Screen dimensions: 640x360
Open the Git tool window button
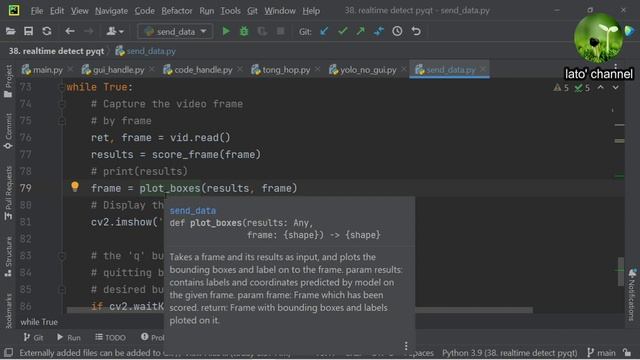click(x=33, y=337)
